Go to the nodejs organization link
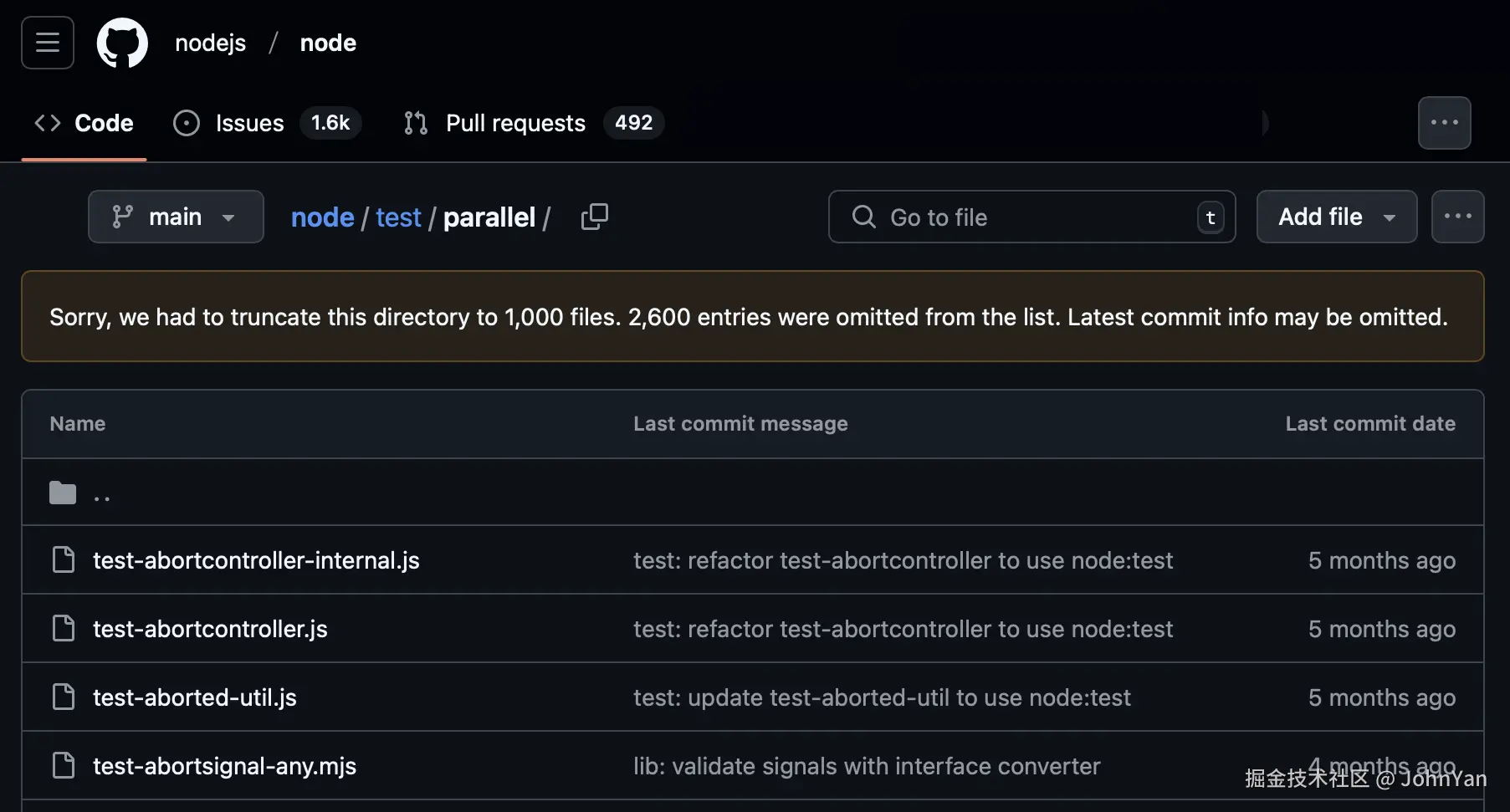Viewport: 1510px width, 812px height. pyautogui.click(x=210, y=43)
